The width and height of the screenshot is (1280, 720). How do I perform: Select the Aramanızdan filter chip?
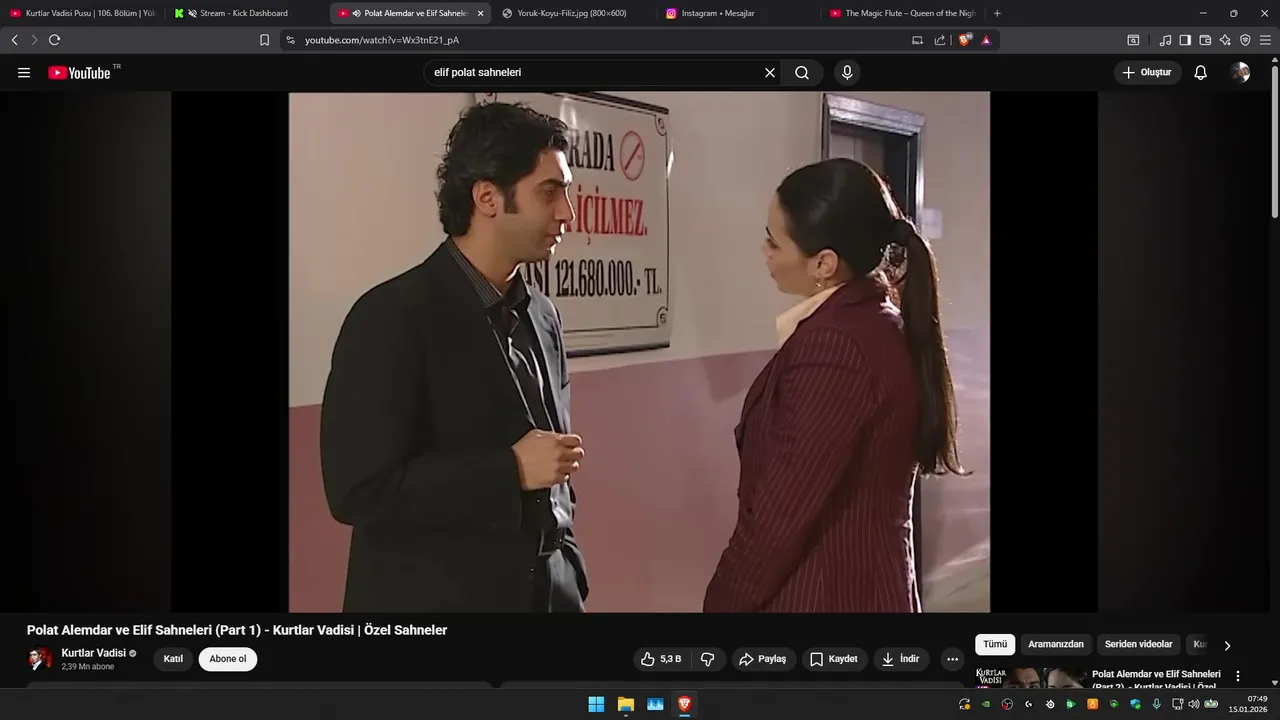pos(1056,645)
